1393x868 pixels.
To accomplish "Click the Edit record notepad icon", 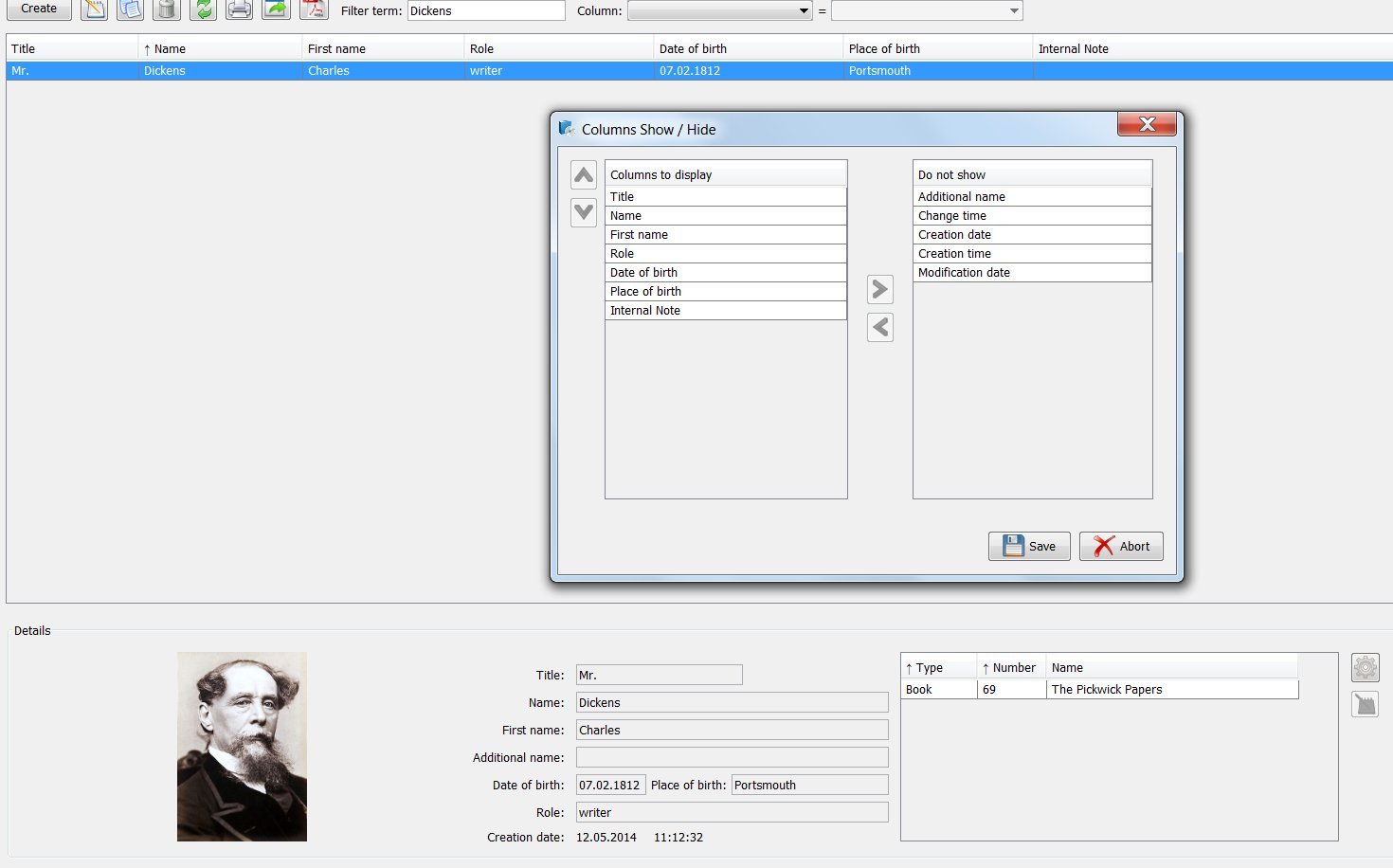I will (94, 9).
